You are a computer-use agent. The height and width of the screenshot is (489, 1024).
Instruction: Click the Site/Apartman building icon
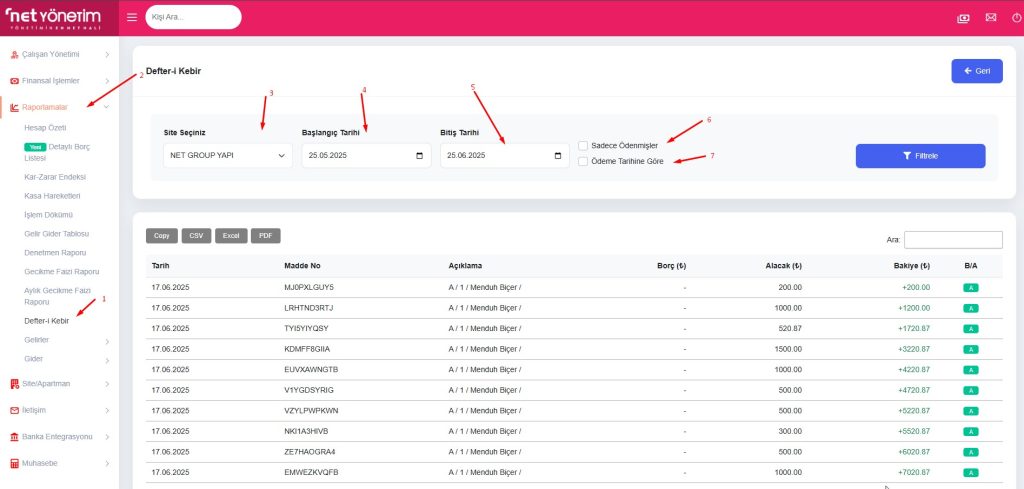click(x=14, y=383)
